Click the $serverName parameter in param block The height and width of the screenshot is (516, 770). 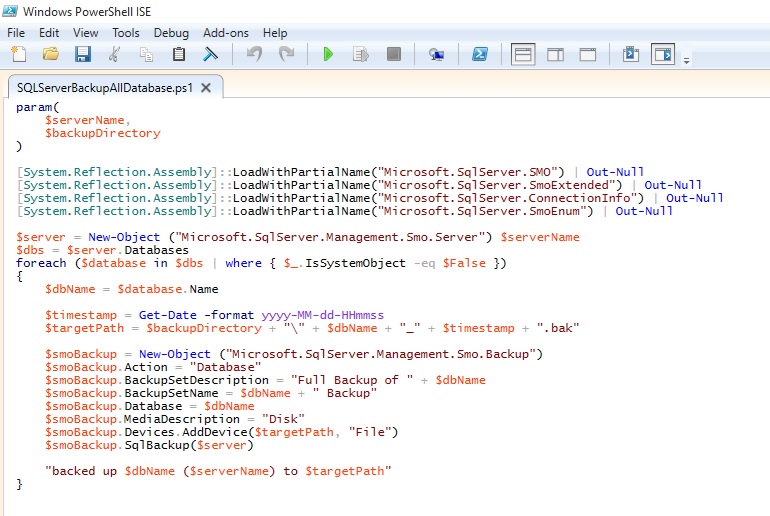click(84, 120)
